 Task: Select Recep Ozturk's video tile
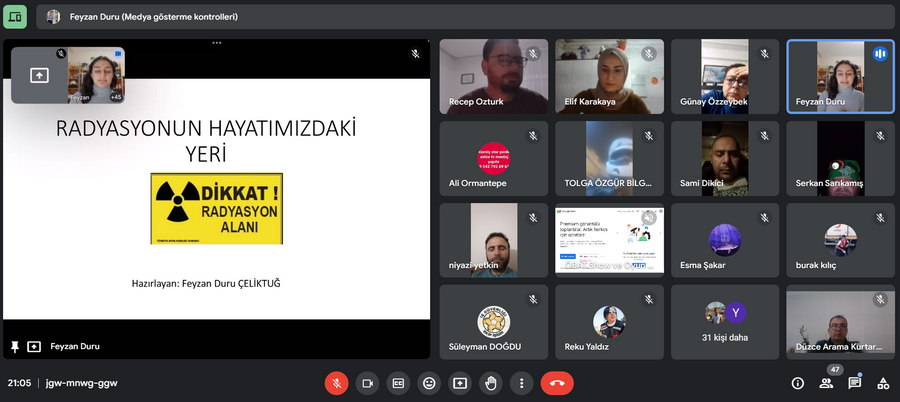(x=494, y=76)
